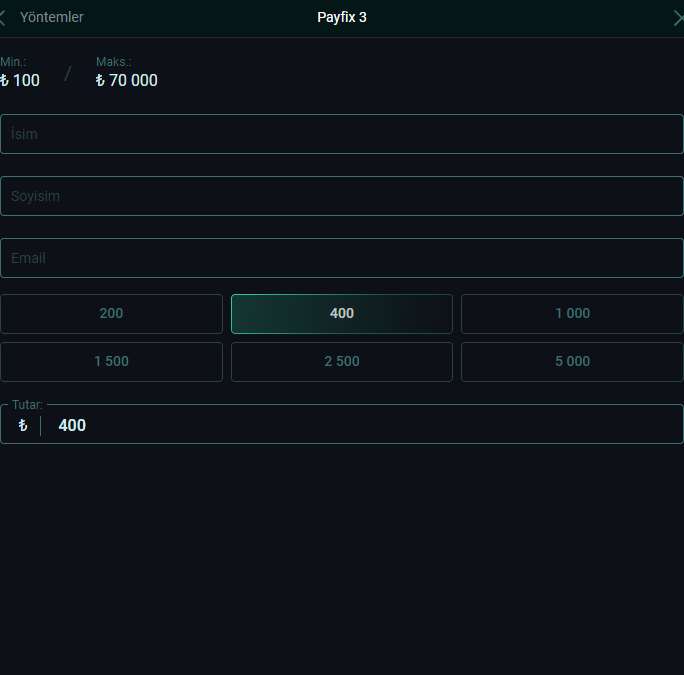Focus the İsim input field

pyautogui.click(x=342, y=134)
